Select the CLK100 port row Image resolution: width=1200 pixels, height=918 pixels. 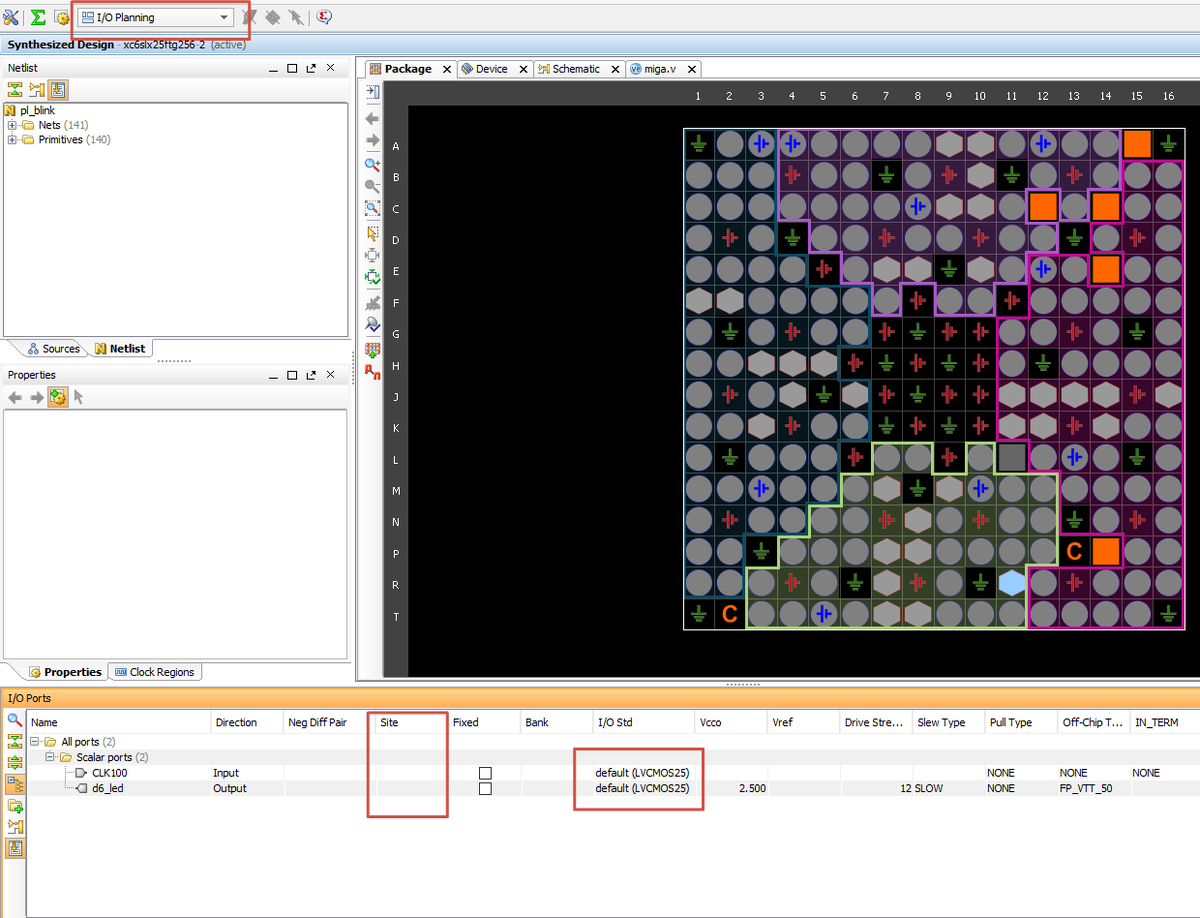[612, 773]
